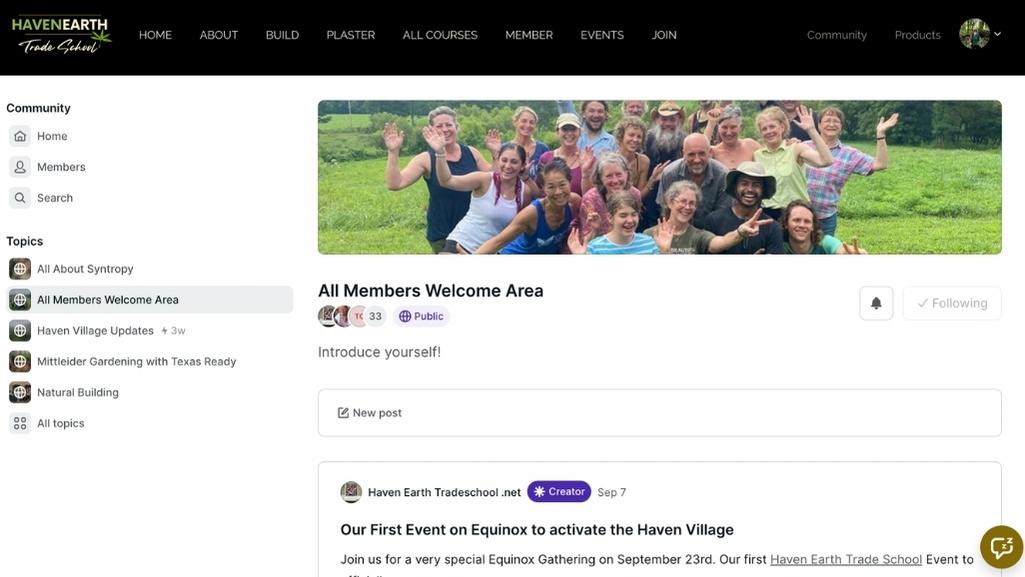Click the New post input box
1025x577 pixels.
659,413
